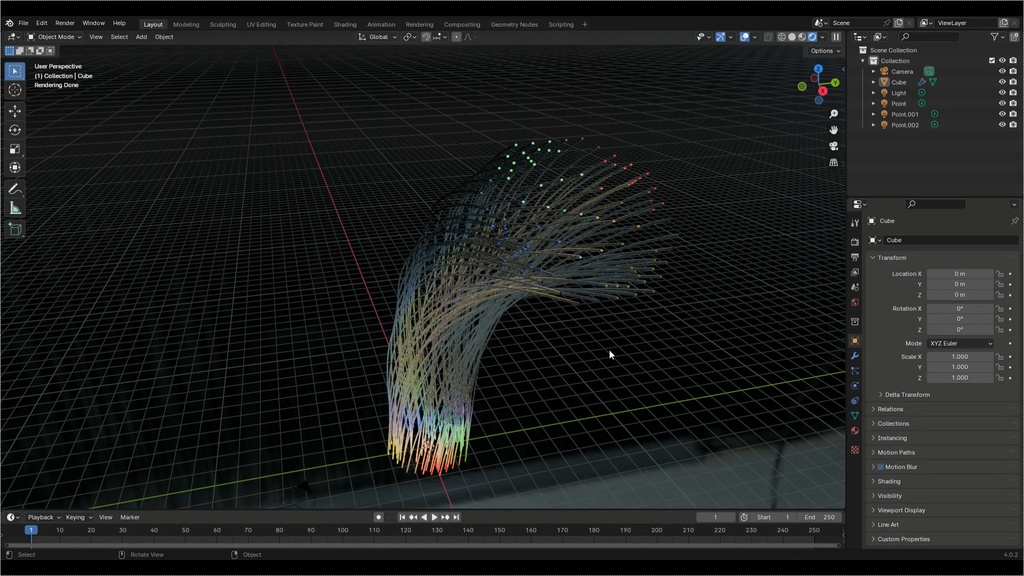Activate the Move tool
Viewport: 1024px width, 576px height.
pos(14,111)
